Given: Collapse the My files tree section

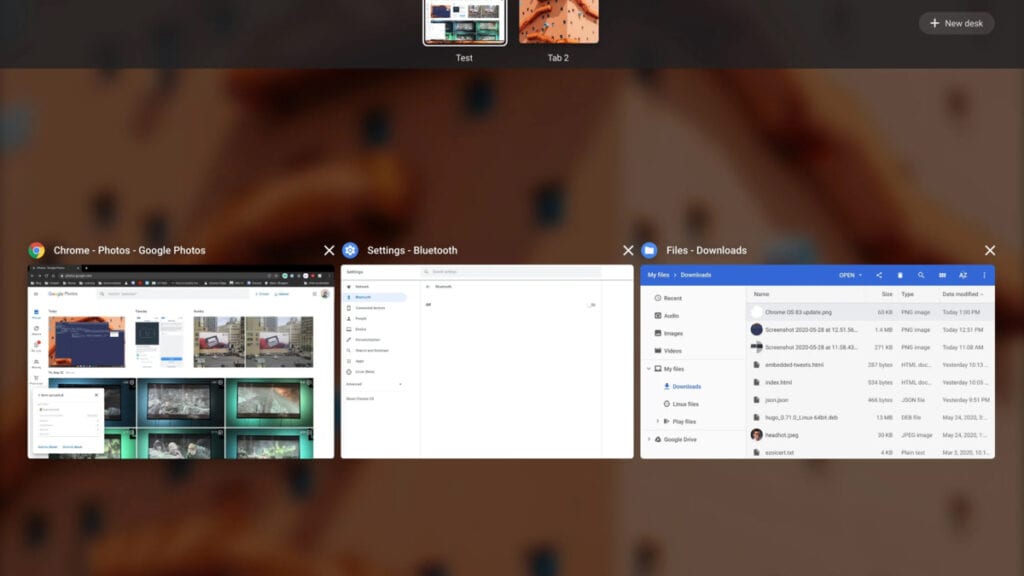Looking at the screenshot, I should 649,369.
